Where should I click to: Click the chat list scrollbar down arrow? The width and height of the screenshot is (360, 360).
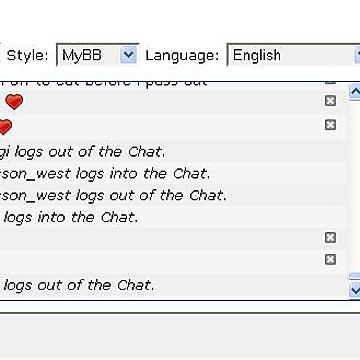354,290
